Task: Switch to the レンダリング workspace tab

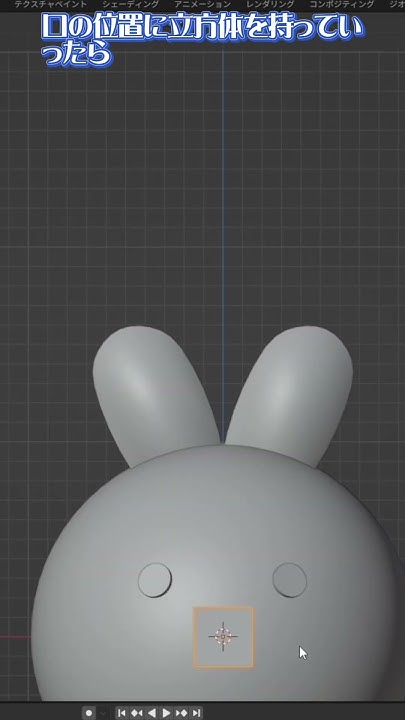Action: click(270, 4)
